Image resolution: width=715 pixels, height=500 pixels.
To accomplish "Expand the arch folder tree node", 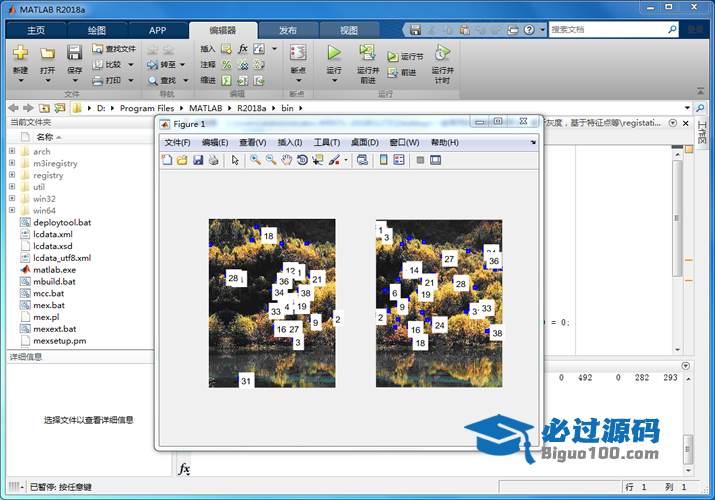I will 12,152.
